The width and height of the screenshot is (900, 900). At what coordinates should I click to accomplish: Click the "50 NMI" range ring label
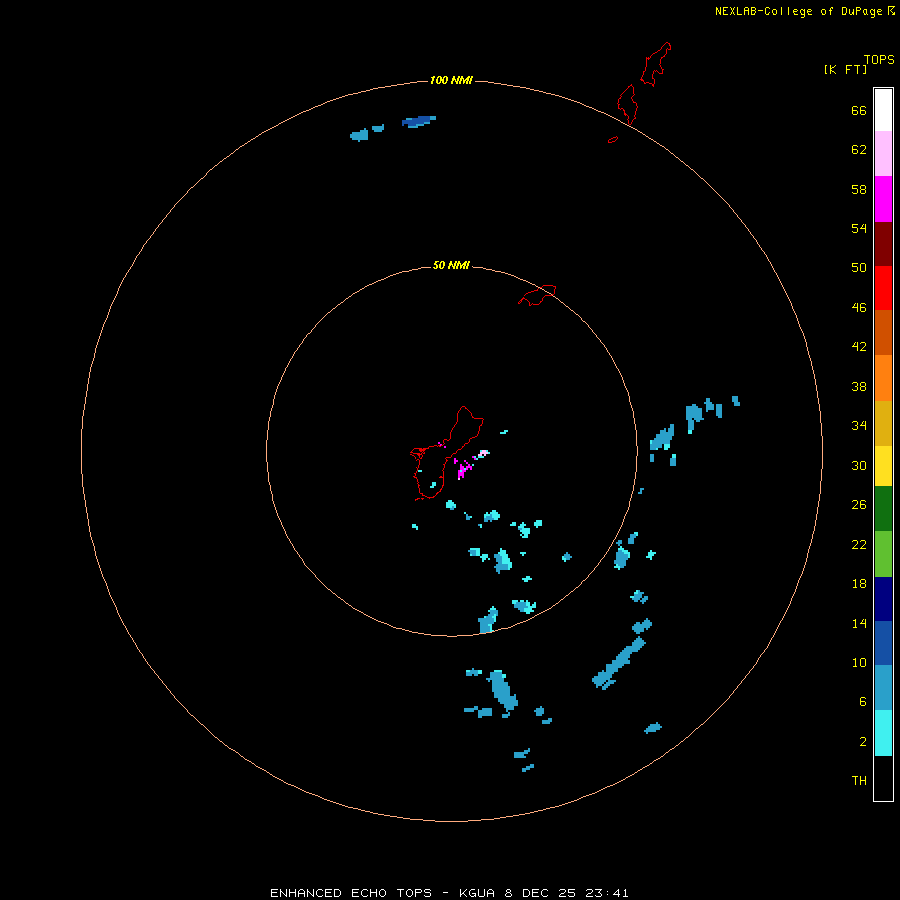451,265
